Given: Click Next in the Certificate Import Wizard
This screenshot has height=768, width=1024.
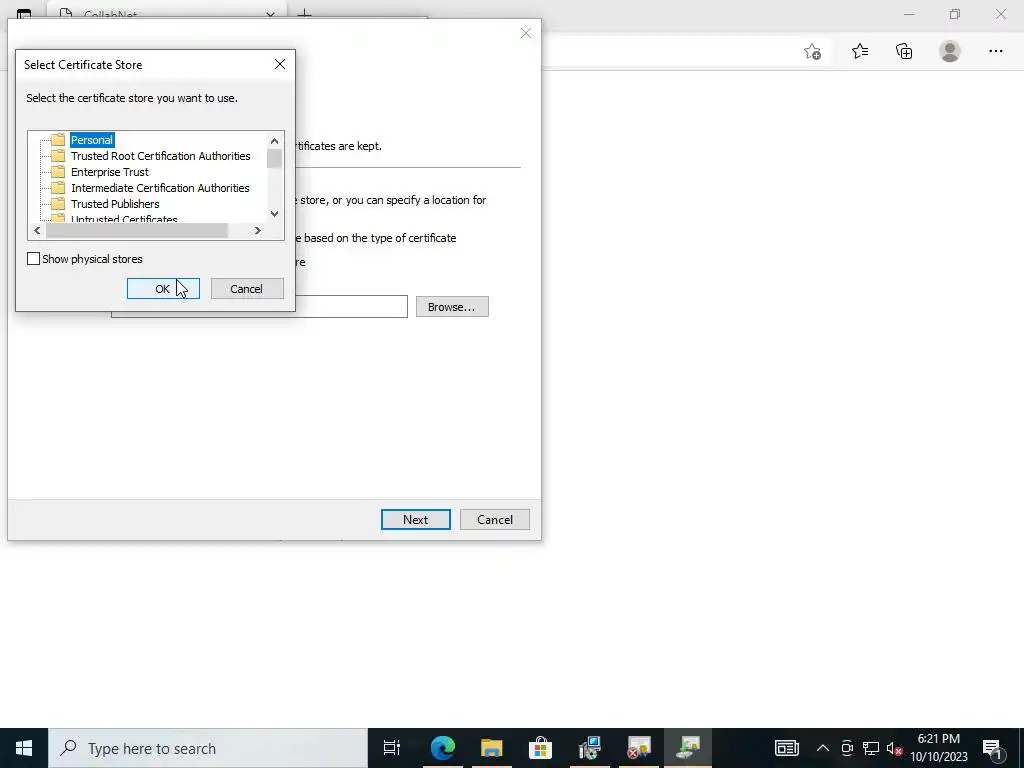Looking at the screenshot, I should click(415, 520).
